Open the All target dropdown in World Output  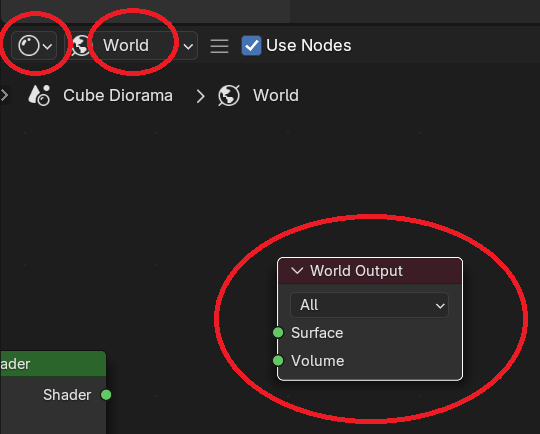[x=370, y=305]
